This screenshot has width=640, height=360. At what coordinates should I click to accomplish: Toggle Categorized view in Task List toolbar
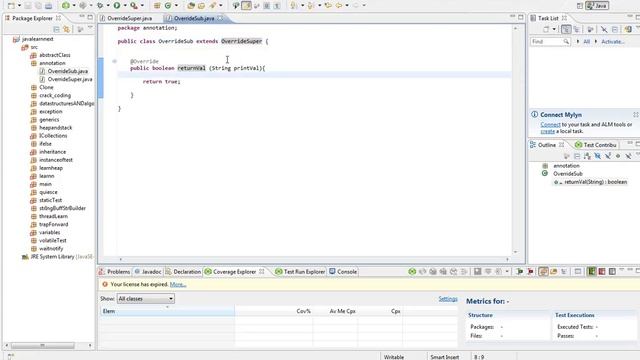pos(566,29)
